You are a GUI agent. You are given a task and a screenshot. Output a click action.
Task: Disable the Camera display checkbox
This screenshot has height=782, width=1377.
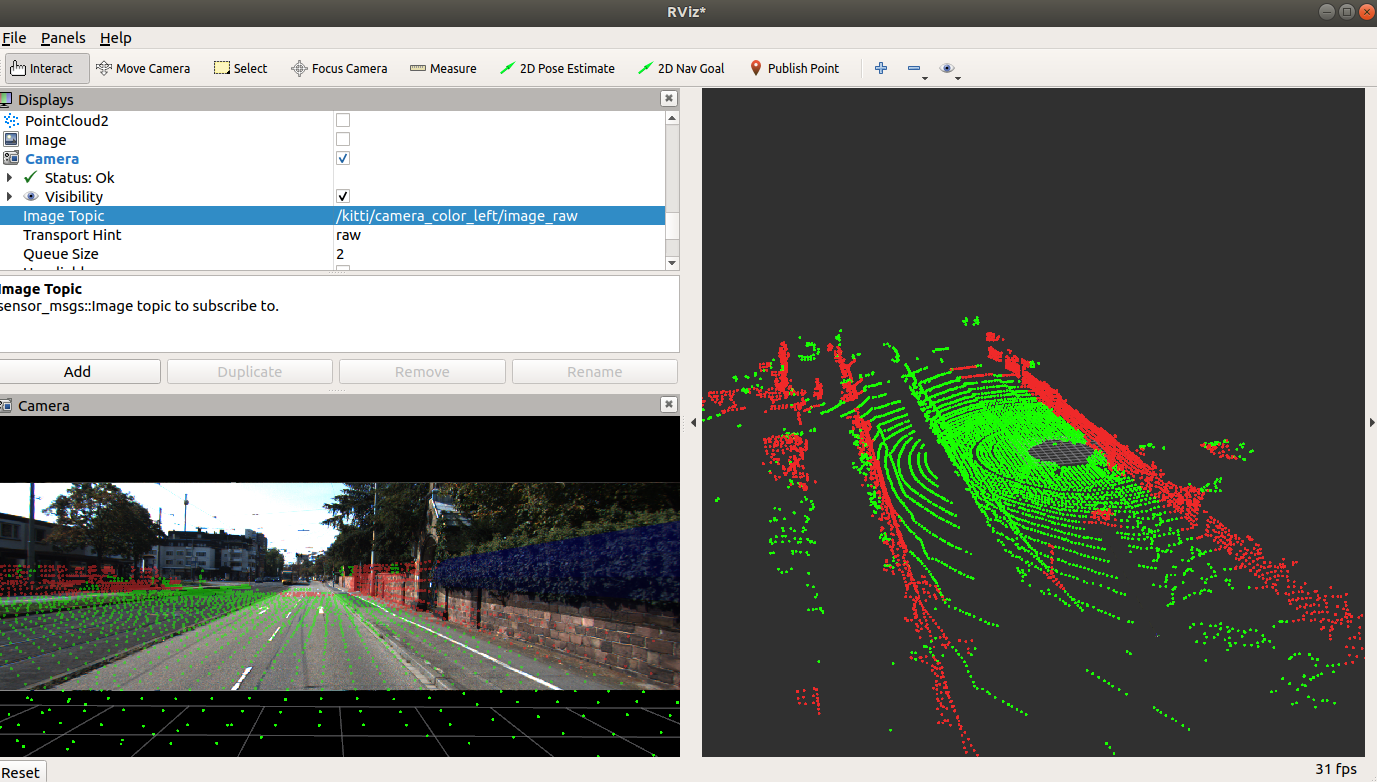[343, 158]
